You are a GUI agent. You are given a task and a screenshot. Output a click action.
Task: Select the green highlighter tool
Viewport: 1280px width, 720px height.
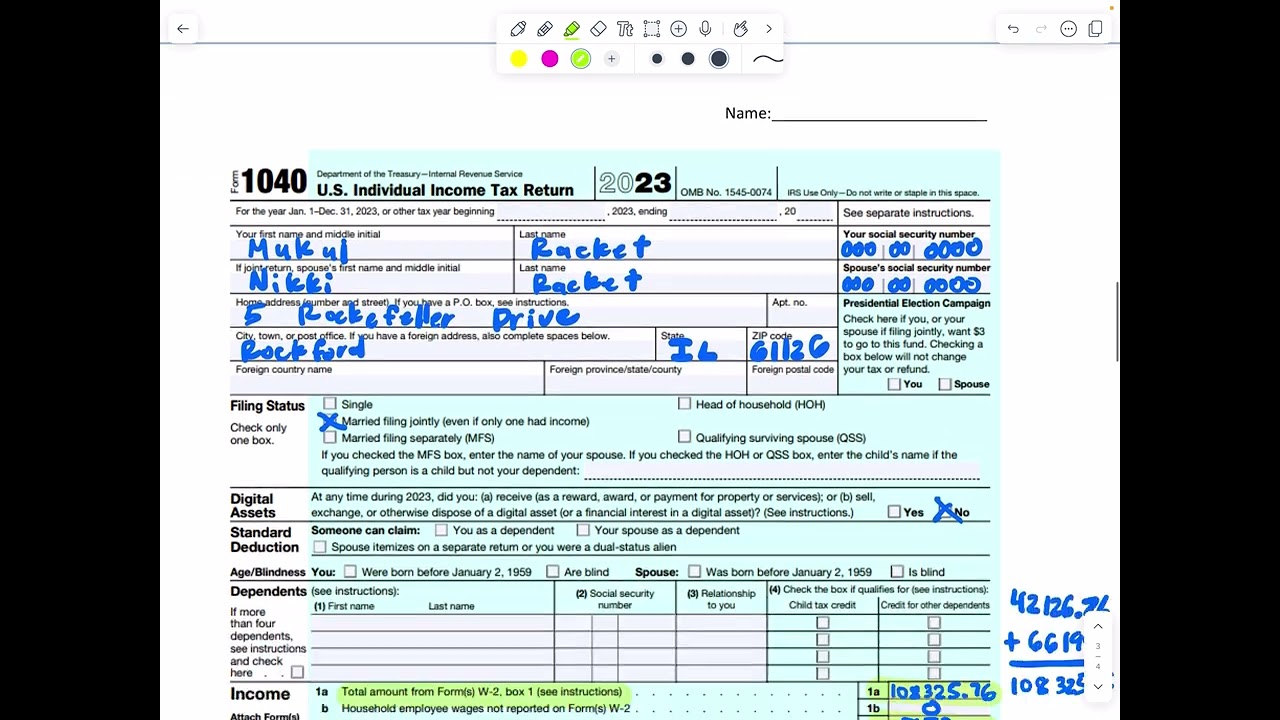pyautogui.click(x=572, y=29)
